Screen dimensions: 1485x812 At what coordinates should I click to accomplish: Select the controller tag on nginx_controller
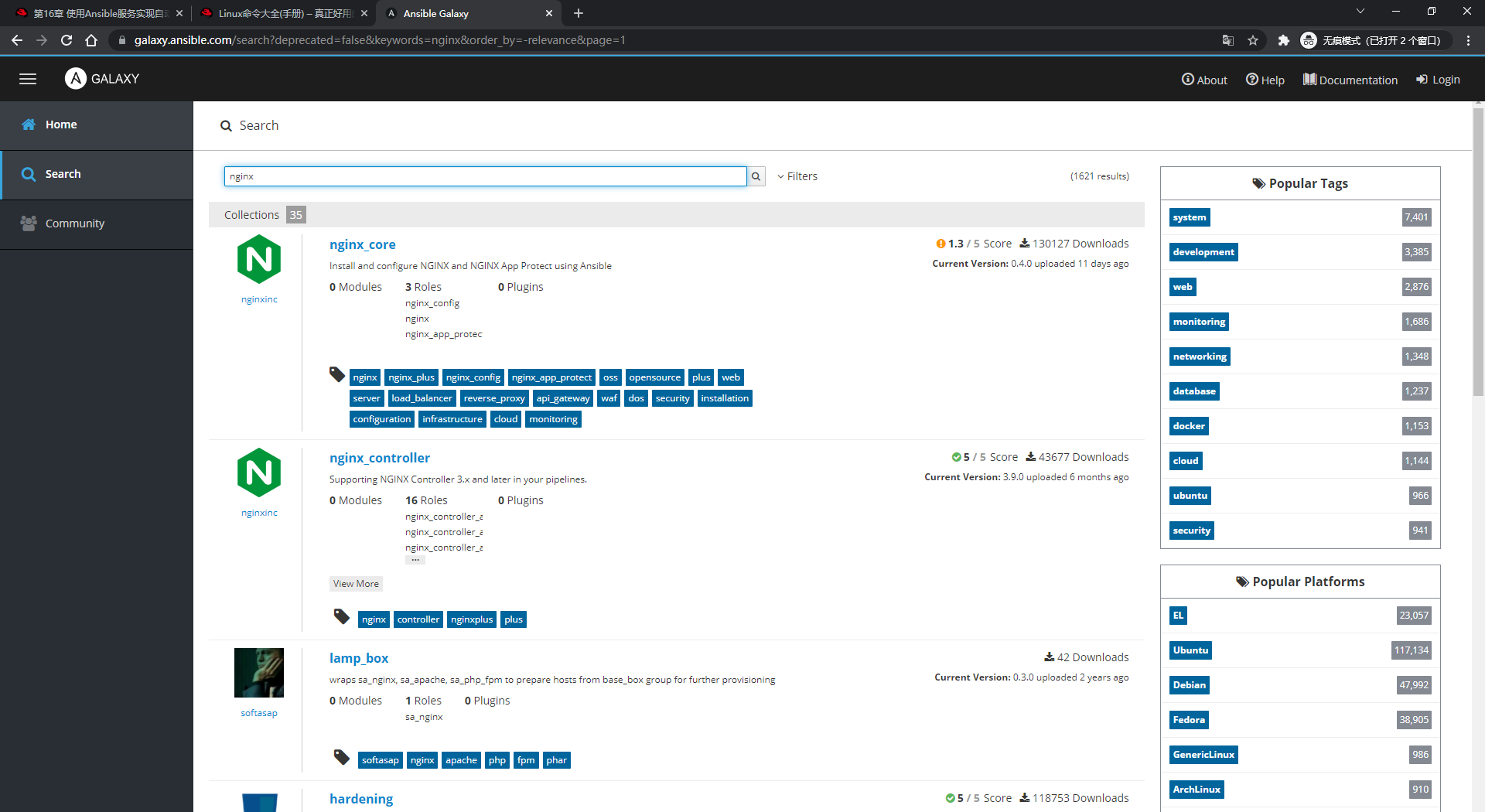pyautogui.click(x=418, y=619)
